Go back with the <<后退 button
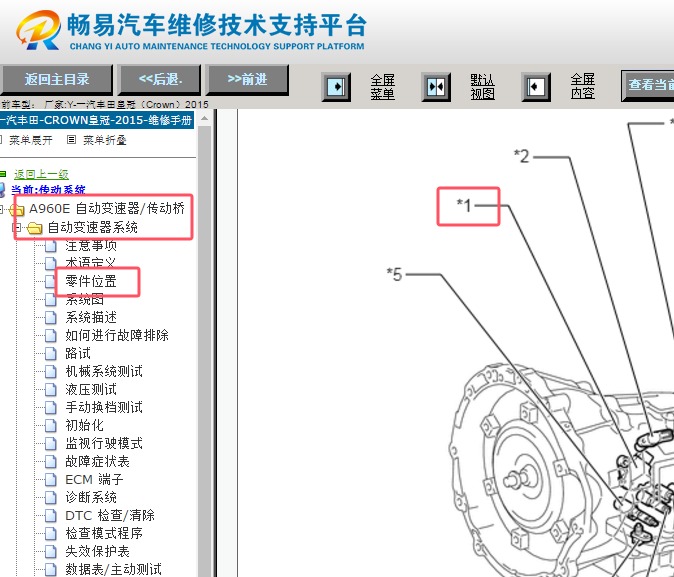The width and height of the screenshot is (674, 577). coord(160,80)
